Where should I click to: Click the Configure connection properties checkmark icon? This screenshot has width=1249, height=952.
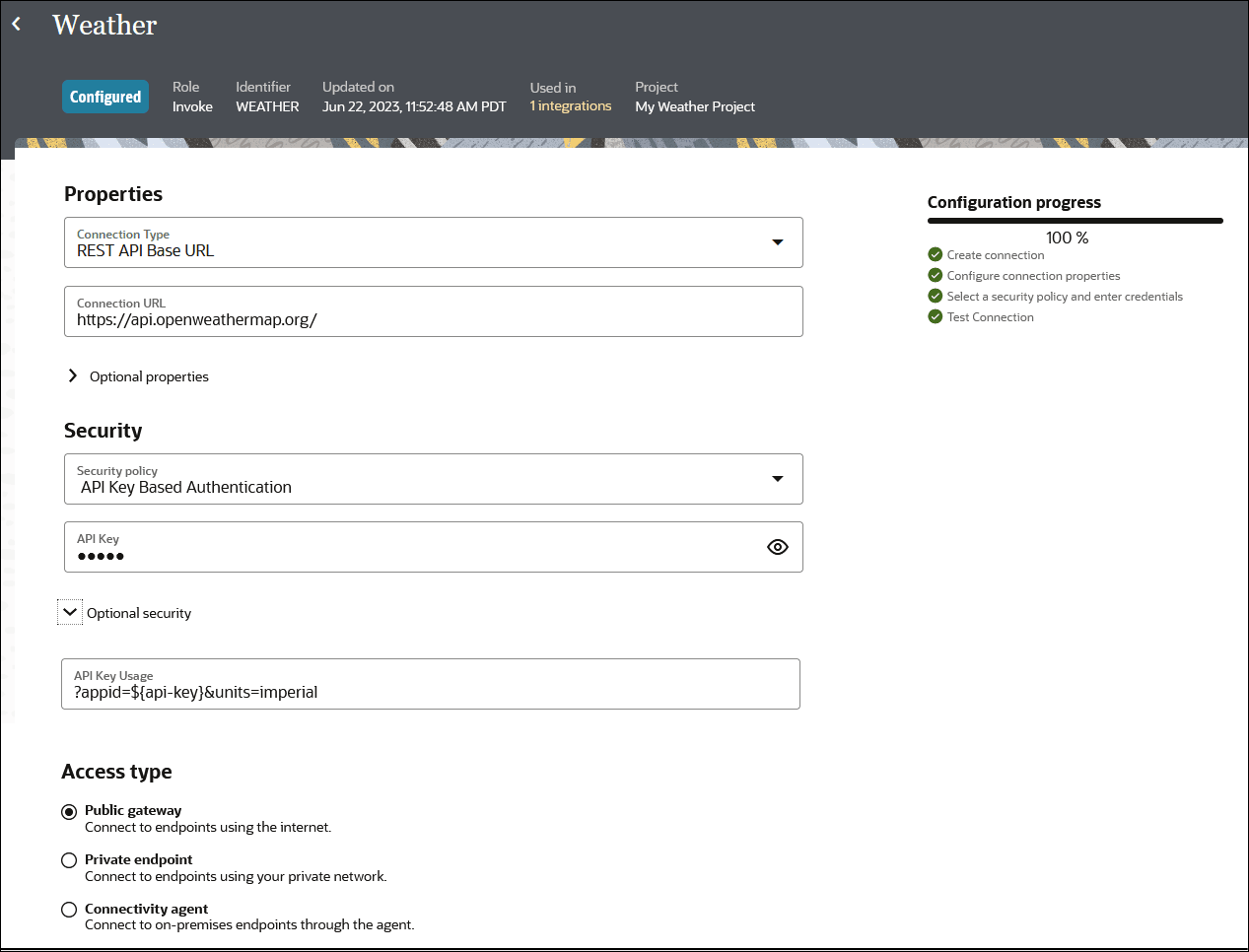click(x=936, y=275)
